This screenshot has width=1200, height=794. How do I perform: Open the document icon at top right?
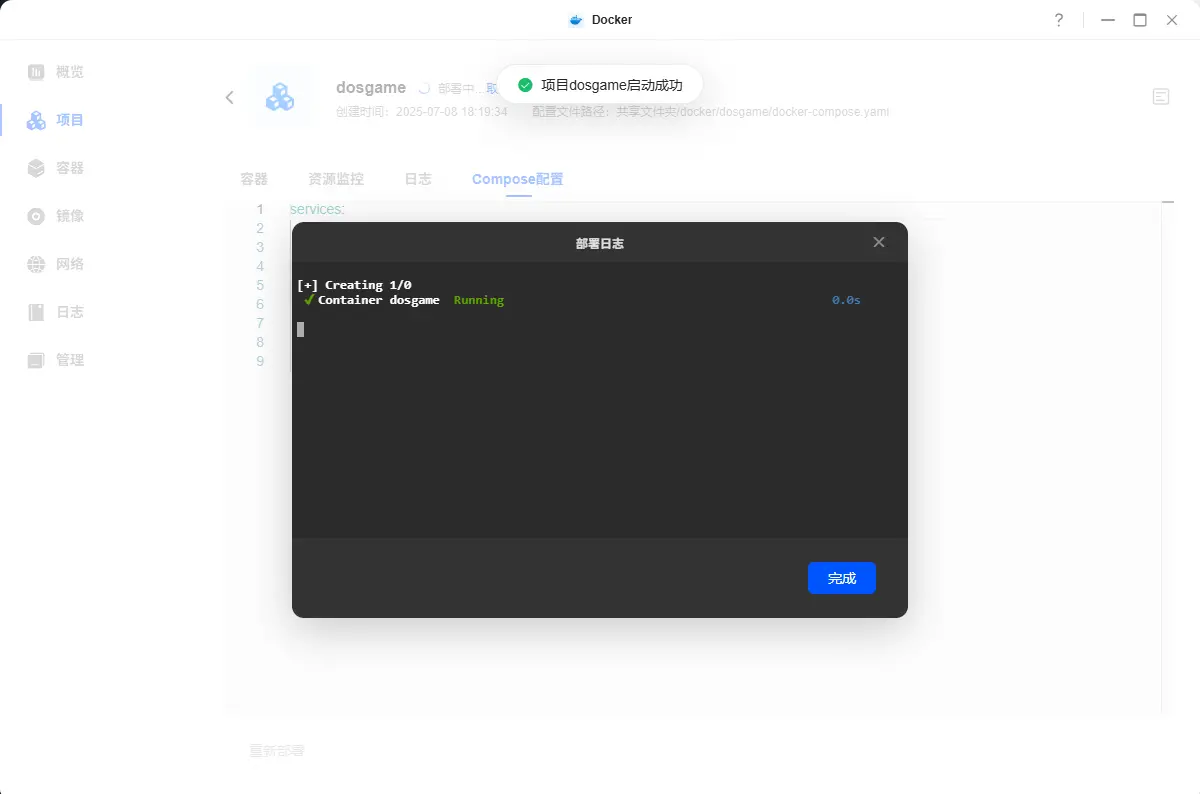coord(1161,97)
